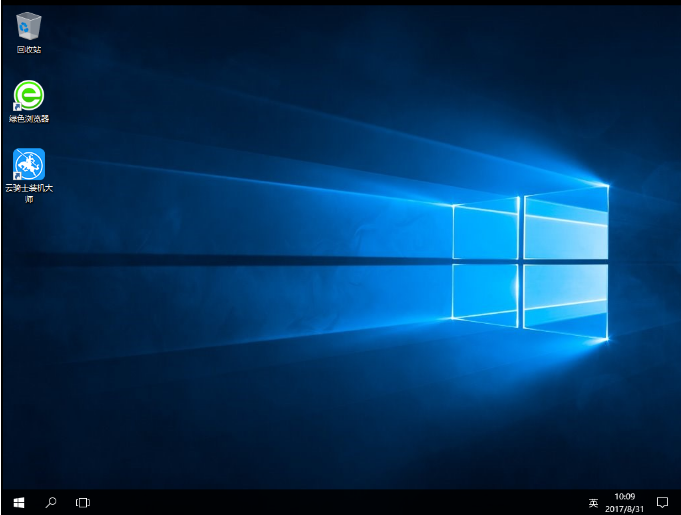Image resolution: width=681 pixels, height=515 pixels.
Task: Switch input language via 英 indicator
Action: [x=593, y=503]
